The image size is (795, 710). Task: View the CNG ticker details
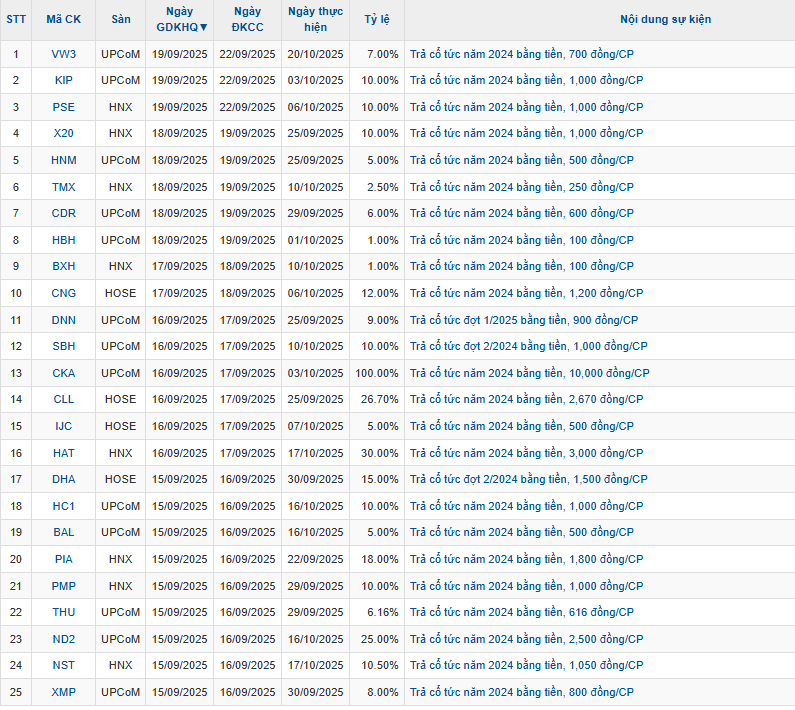click(x=64, y=293)
